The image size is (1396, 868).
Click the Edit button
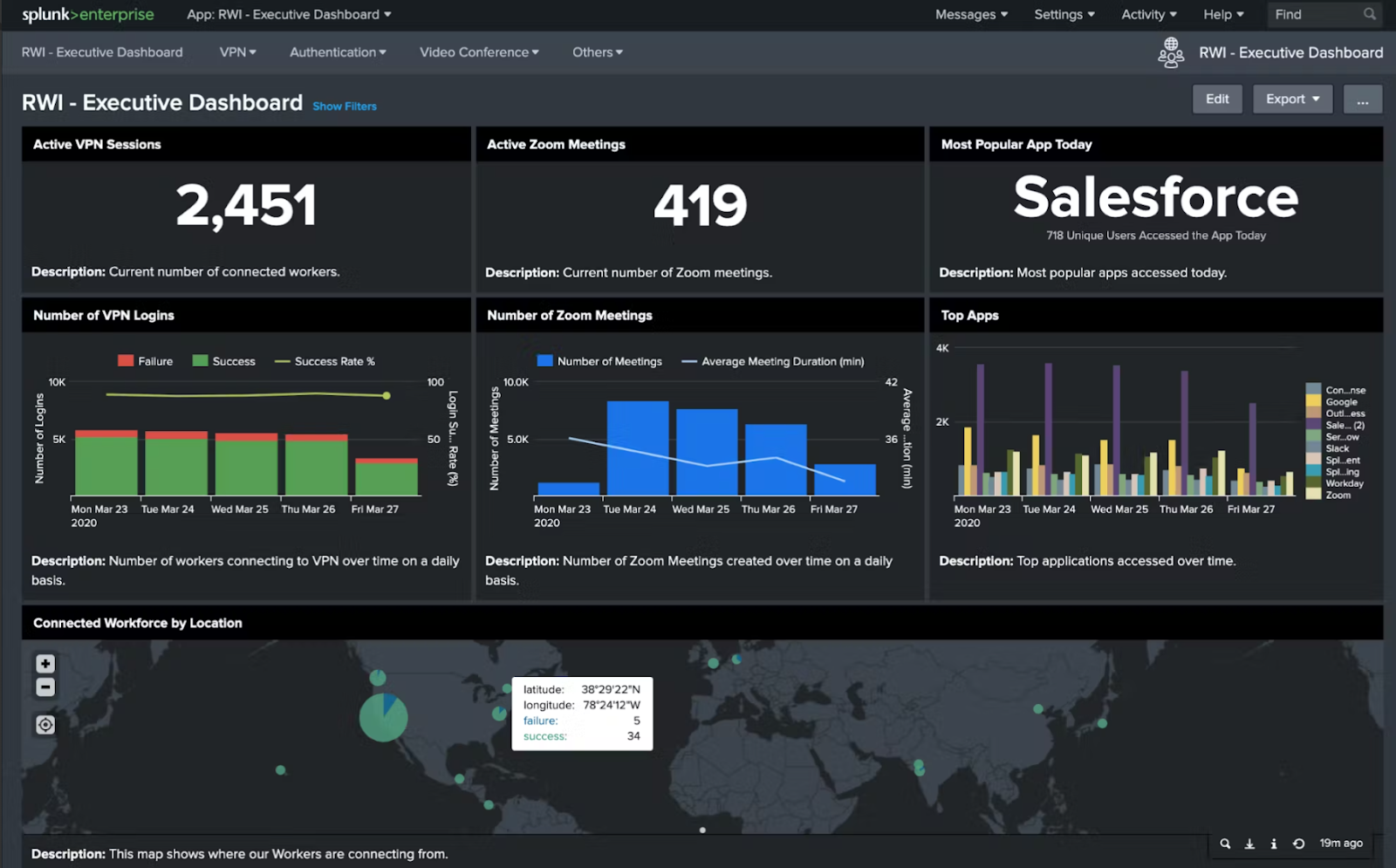(x=1217, y=99)
